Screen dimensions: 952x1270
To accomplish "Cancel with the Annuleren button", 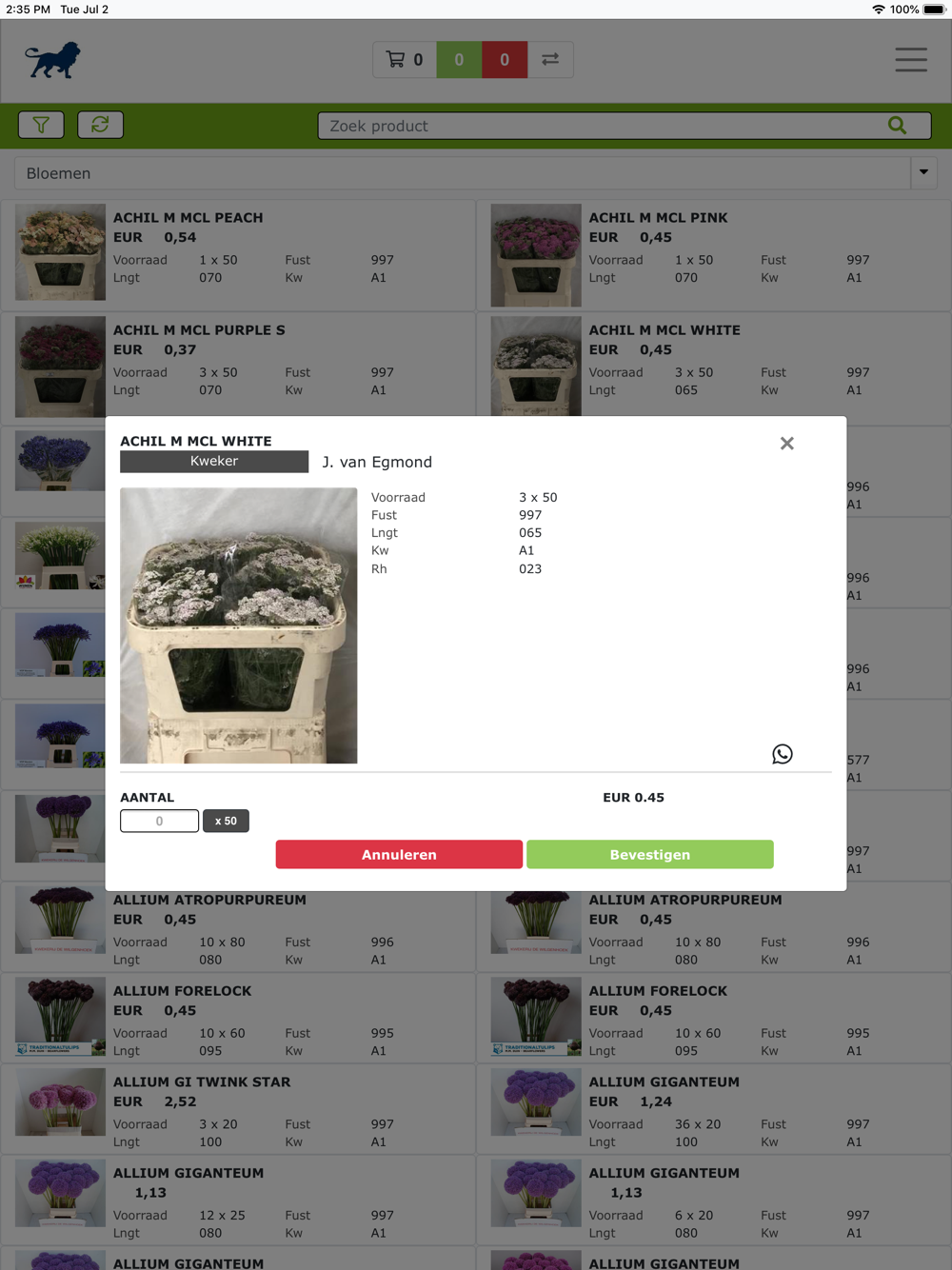I will [399, 854].
